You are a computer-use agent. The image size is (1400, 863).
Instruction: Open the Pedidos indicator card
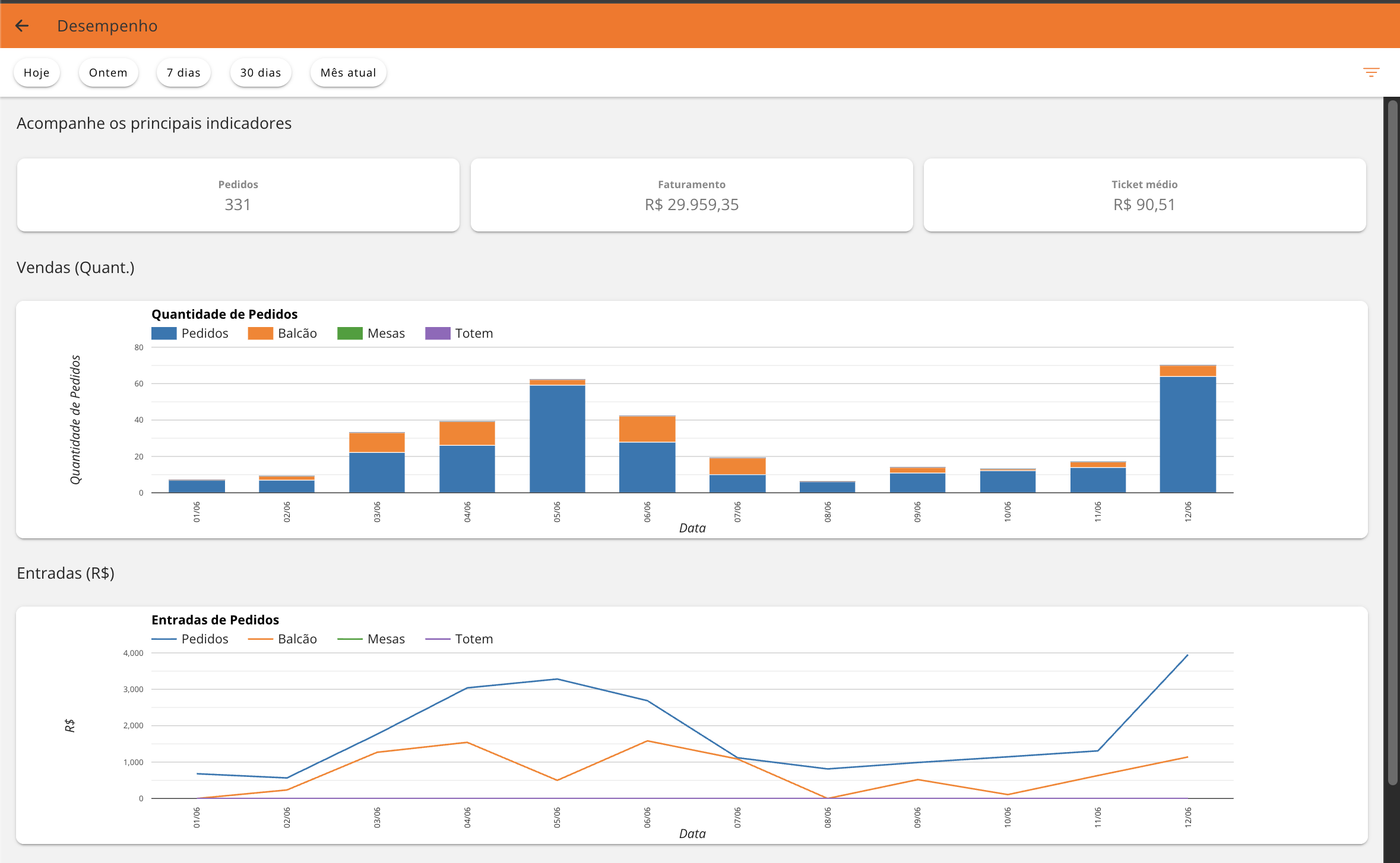(x=238, y=195)
